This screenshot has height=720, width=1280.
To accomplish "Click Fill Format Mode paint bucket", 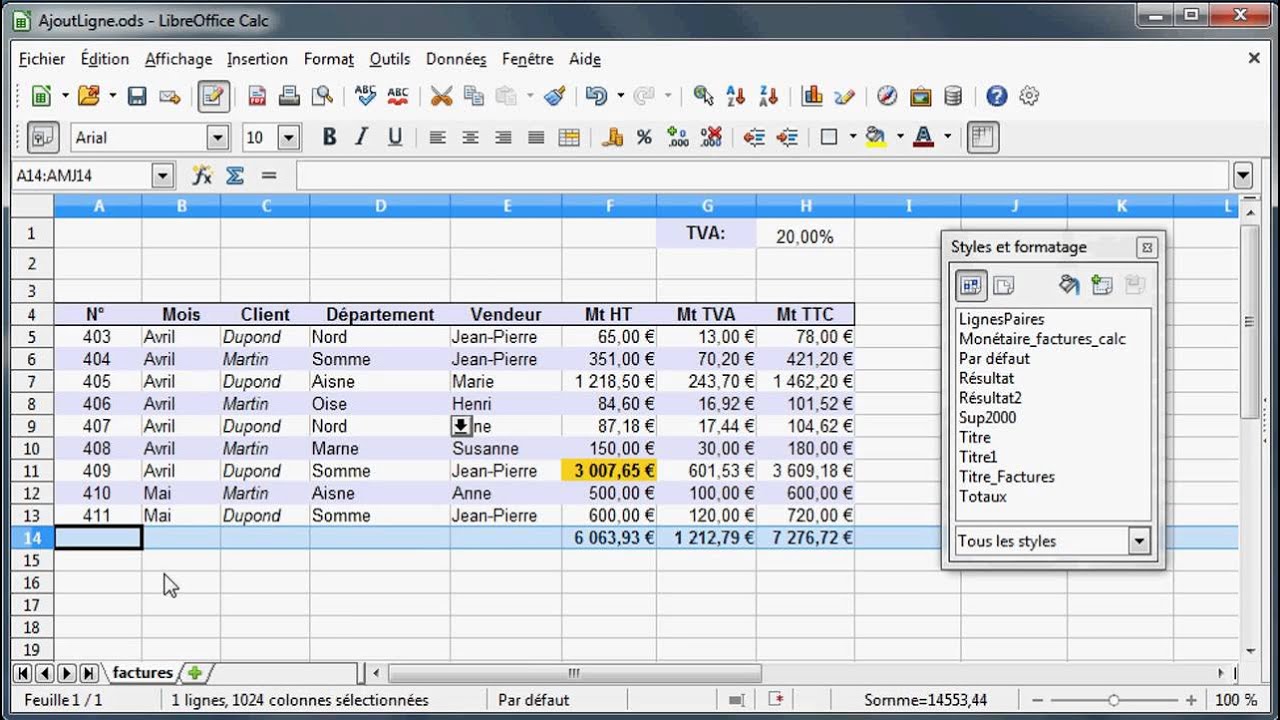I will click(x=1068, y=286).
